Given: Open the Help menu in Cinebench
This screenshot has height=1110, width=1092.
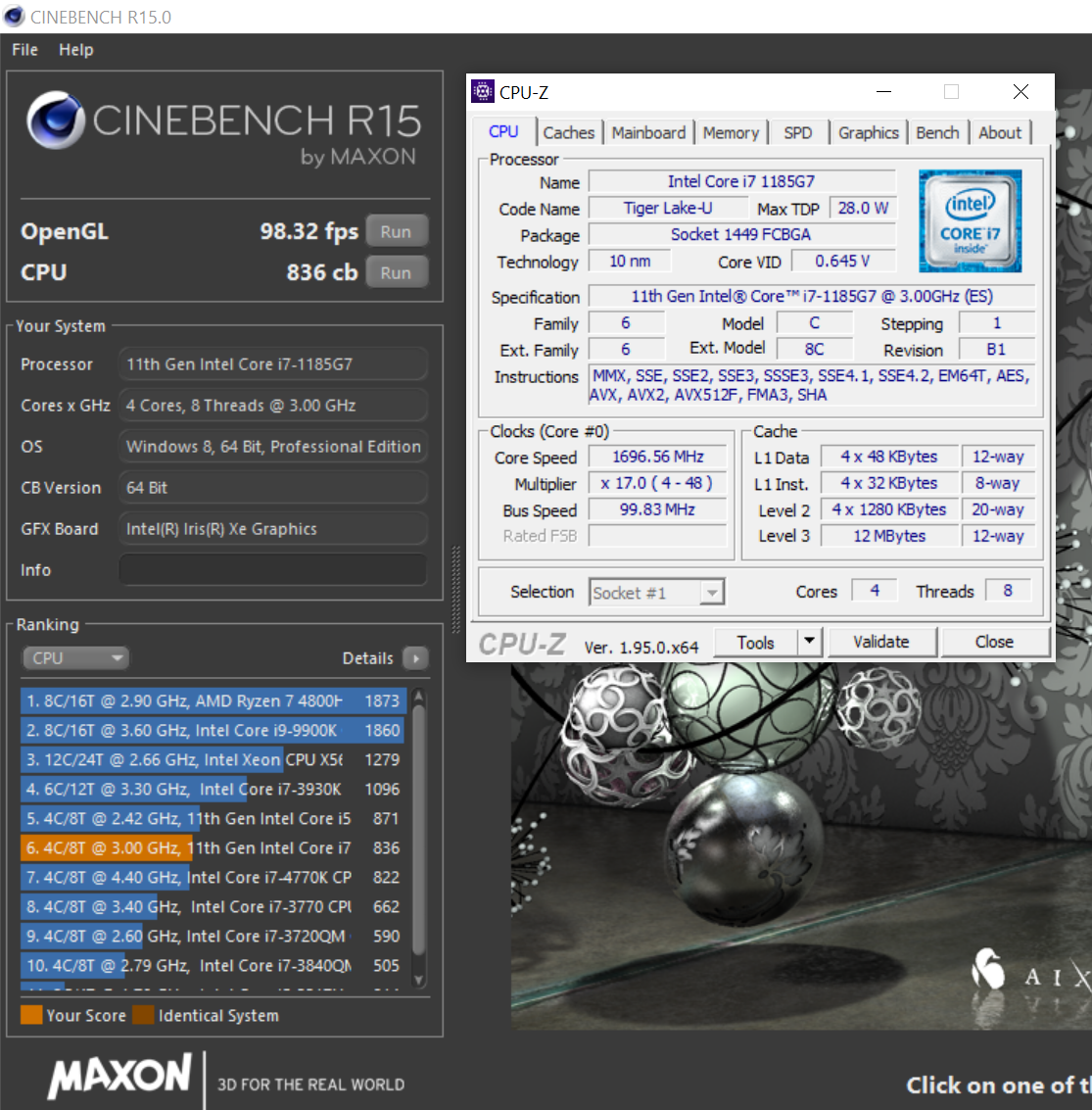Looking at the screenshot, I should tap(75, 50).
